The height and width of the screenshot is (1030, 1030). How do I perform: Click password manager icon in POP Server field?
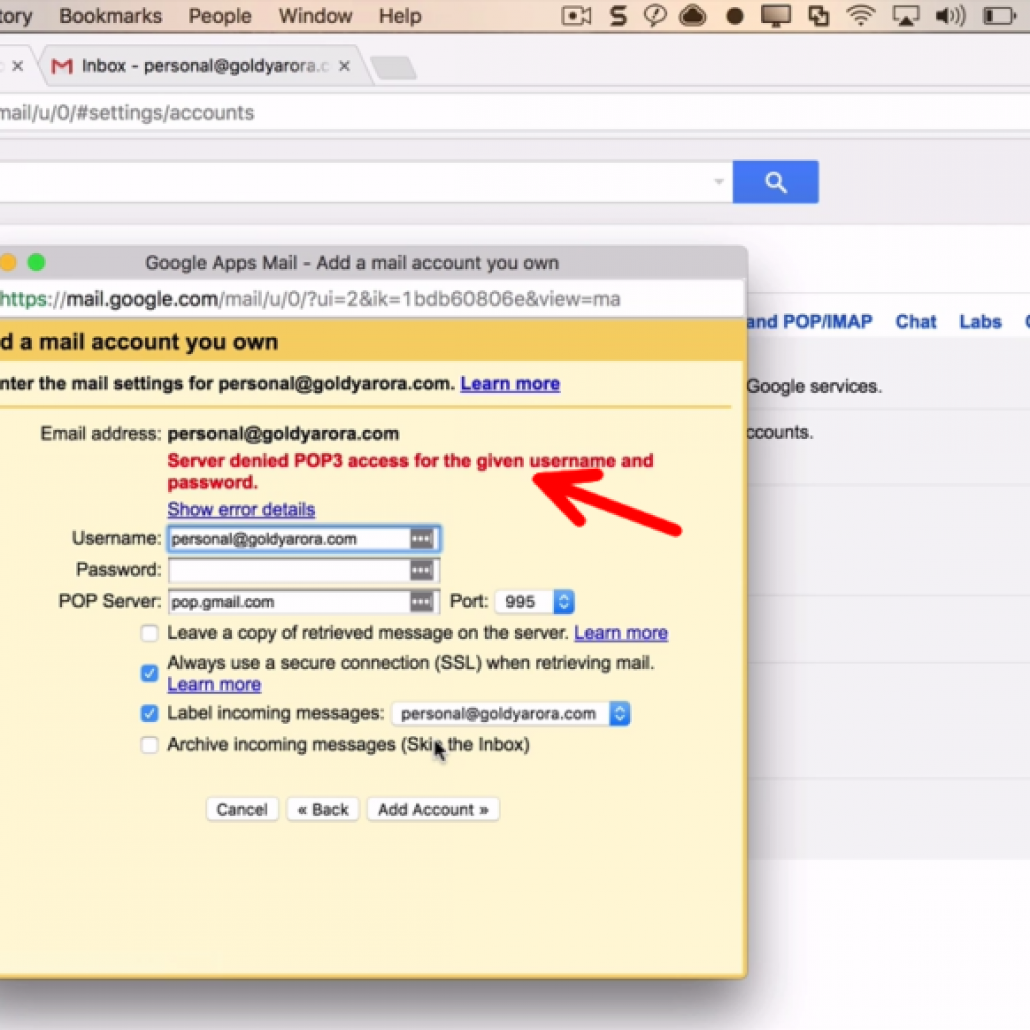coord(422,601)
